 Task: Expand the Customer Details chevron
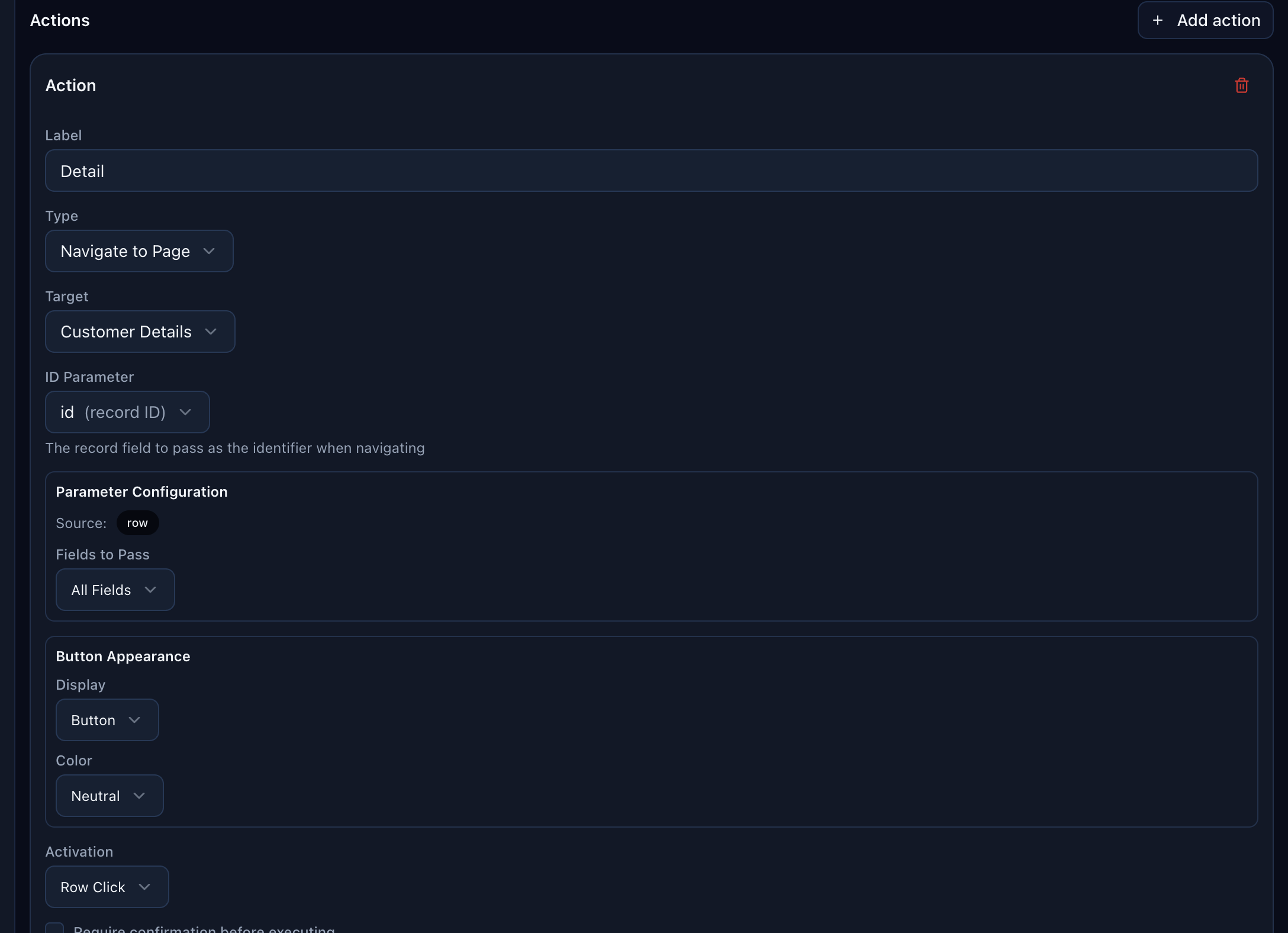pyautogui.click(x=211, y=332)
